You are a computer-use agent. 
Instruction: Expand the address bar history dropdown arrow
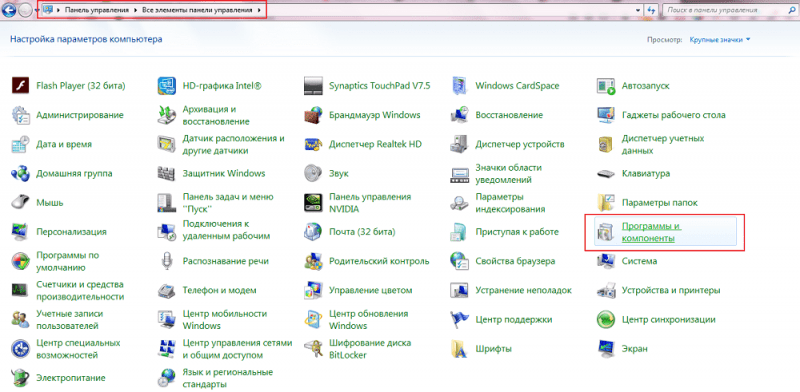(x=639, y=10)
